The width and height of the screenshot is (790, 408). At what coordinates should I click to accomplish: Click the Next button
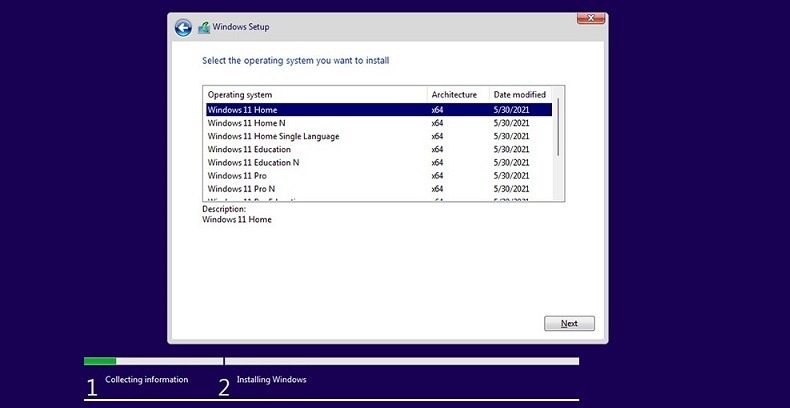click(569, 323)
